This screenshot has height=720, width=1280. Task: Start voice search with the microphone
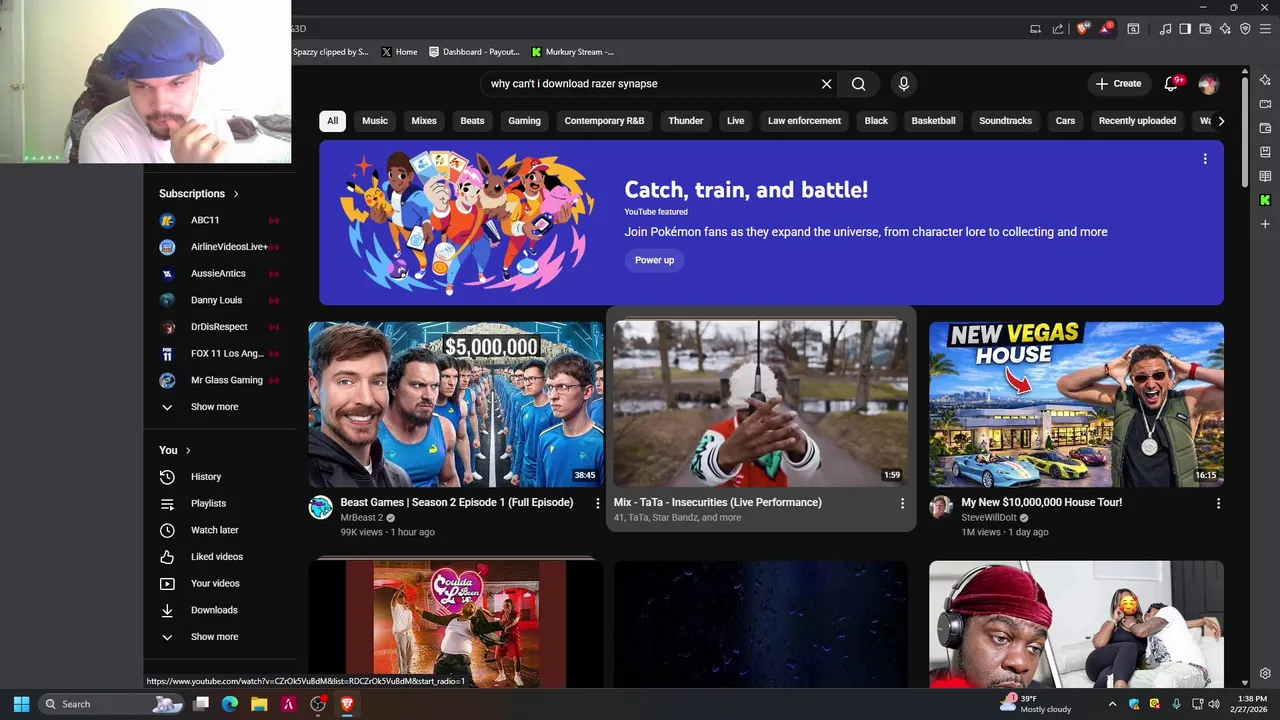pyautogui.click(x=904, y=84)
